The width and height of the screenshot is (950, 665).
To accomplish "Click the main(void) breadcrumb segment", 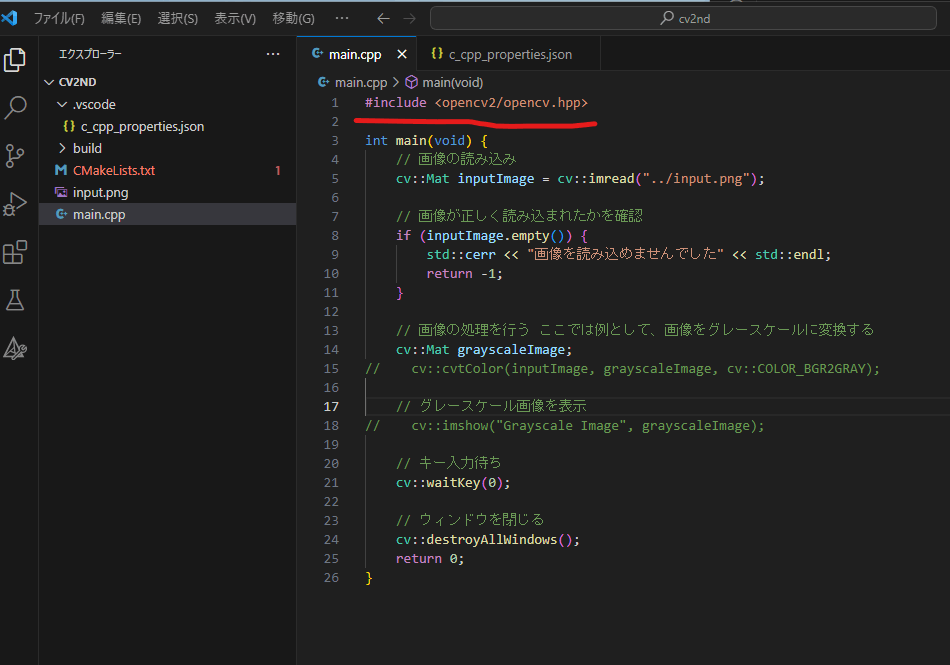I will (453, 82).
